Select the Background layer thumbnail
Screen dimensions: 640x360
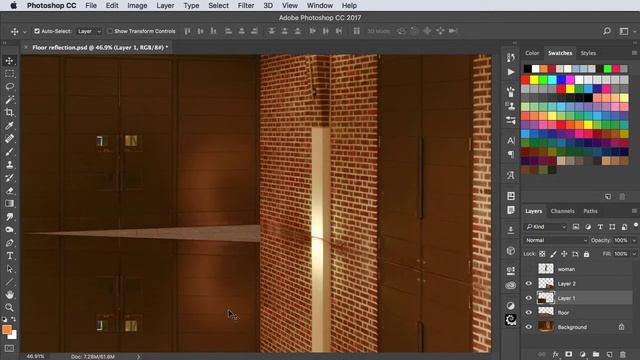pyautogui.click(x=546, y=327)
